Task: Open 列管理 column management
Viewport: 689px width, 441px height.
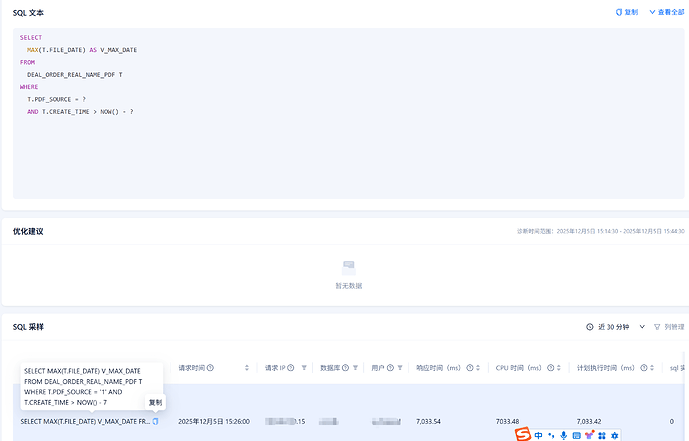Action: [x=670, y=327]
